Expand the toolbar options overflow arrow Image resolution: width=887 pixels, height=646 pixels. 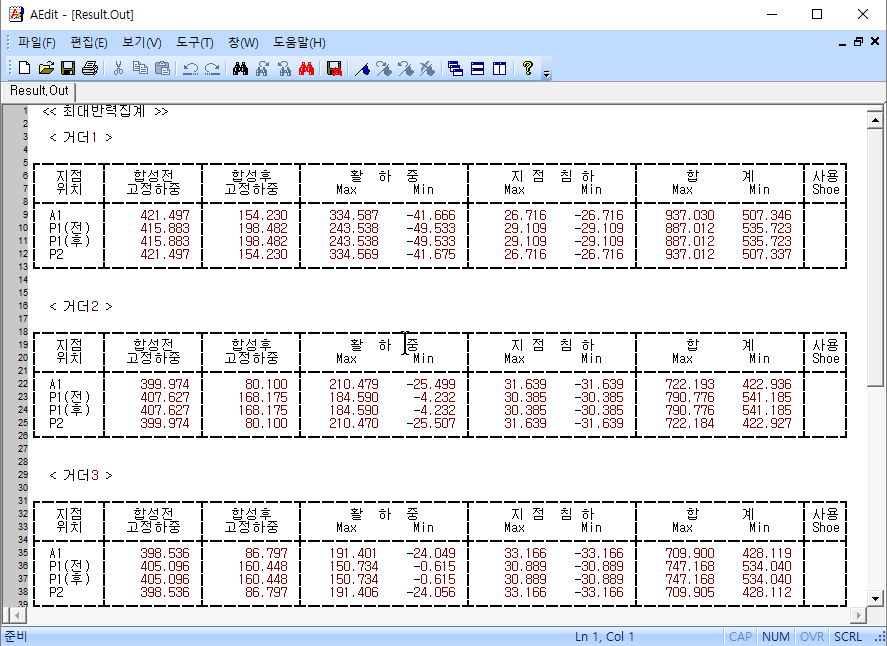pos(546,73)
